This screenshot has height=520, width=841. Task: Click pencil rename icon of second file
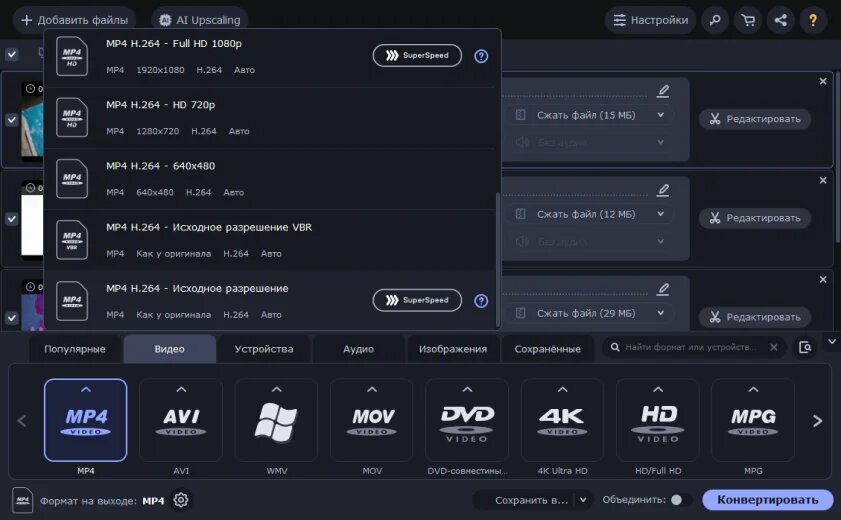[x=663, y=190]
